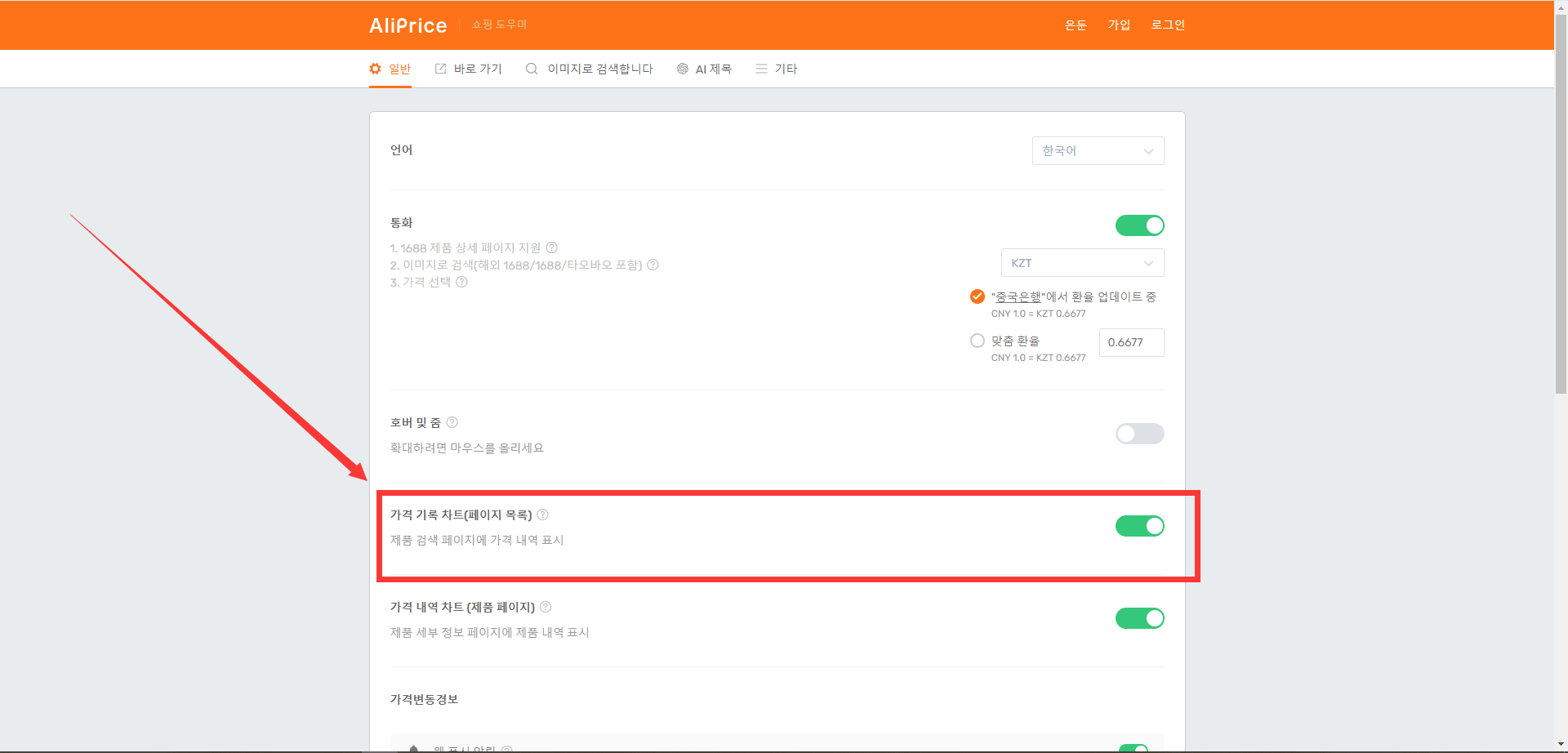Click the magnifier icon for 이미지로 검색합니다
1568x753 pixels.
(x=532, y=69)
